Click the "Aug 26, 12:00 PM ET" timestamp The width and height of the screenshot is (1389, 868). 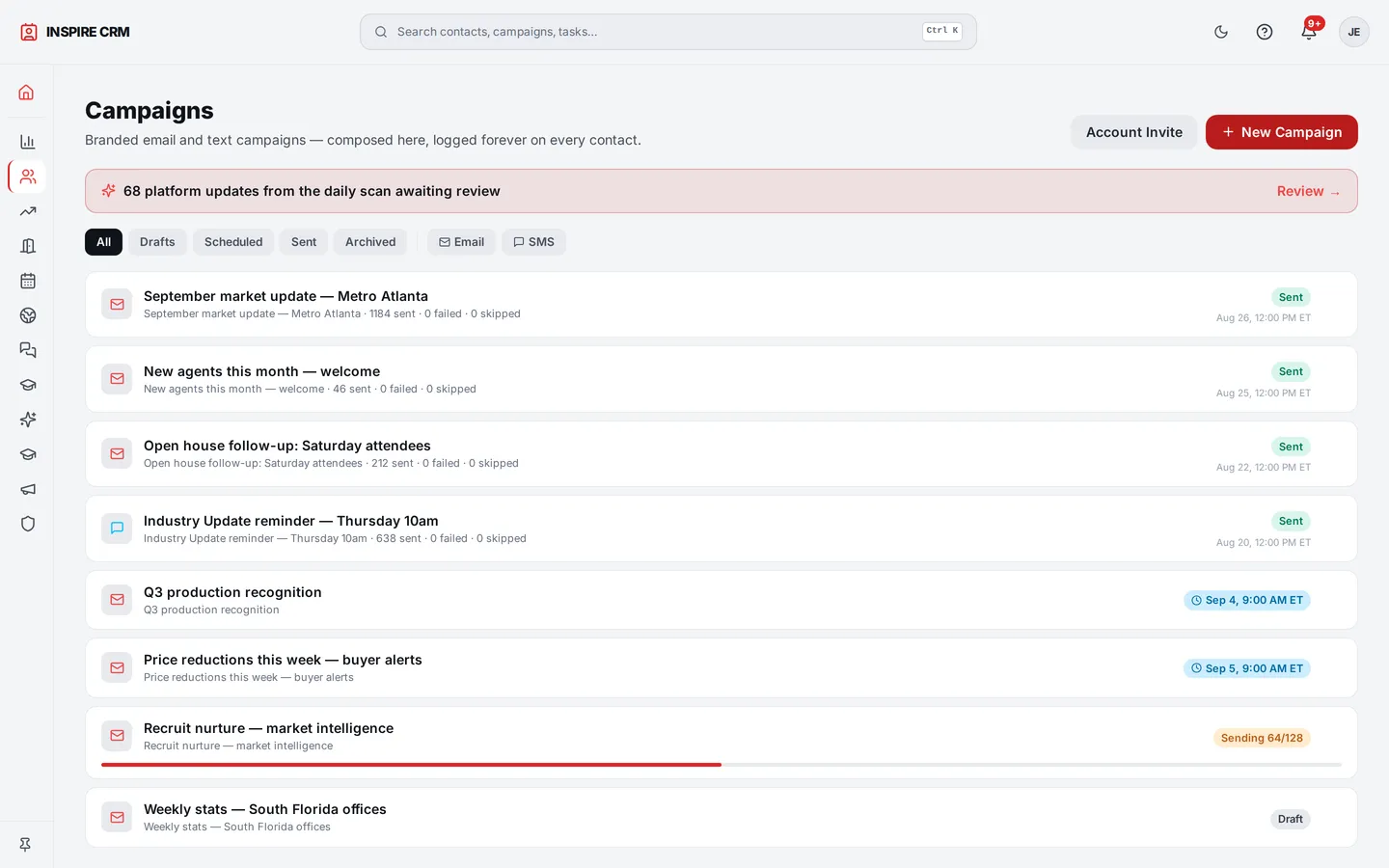click(x=1264, y=317)
